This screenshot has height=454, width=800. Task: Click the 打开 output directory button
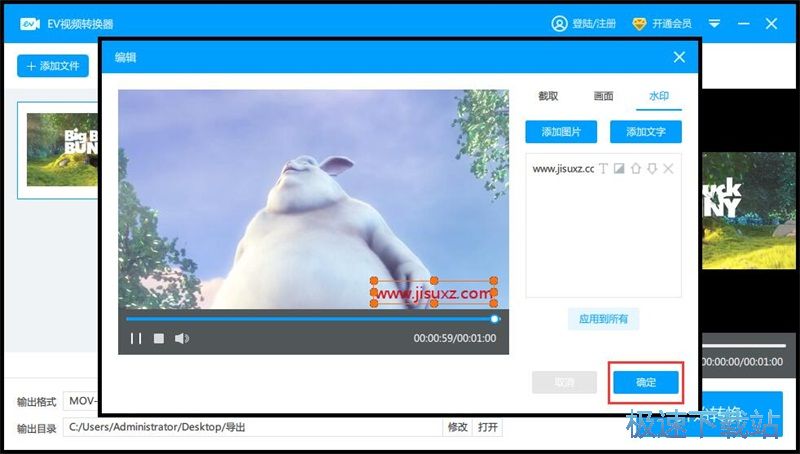pyautogui.click(x=488, y=427)
